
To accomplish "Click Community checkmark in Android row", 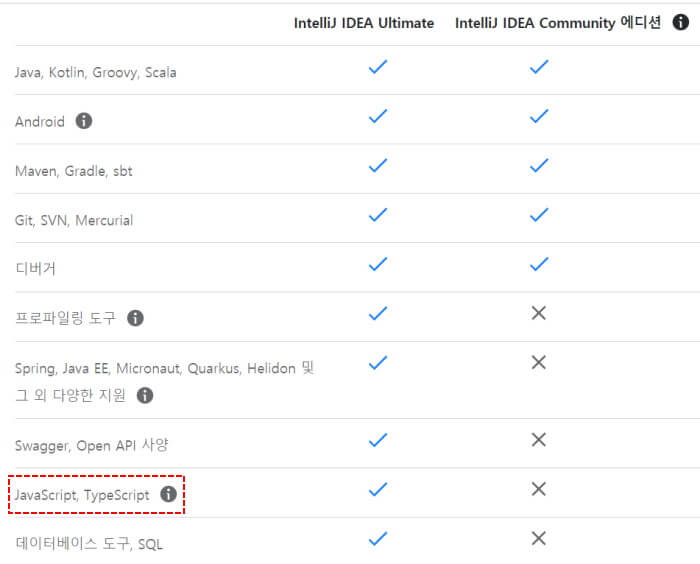I will pos(539,116).
